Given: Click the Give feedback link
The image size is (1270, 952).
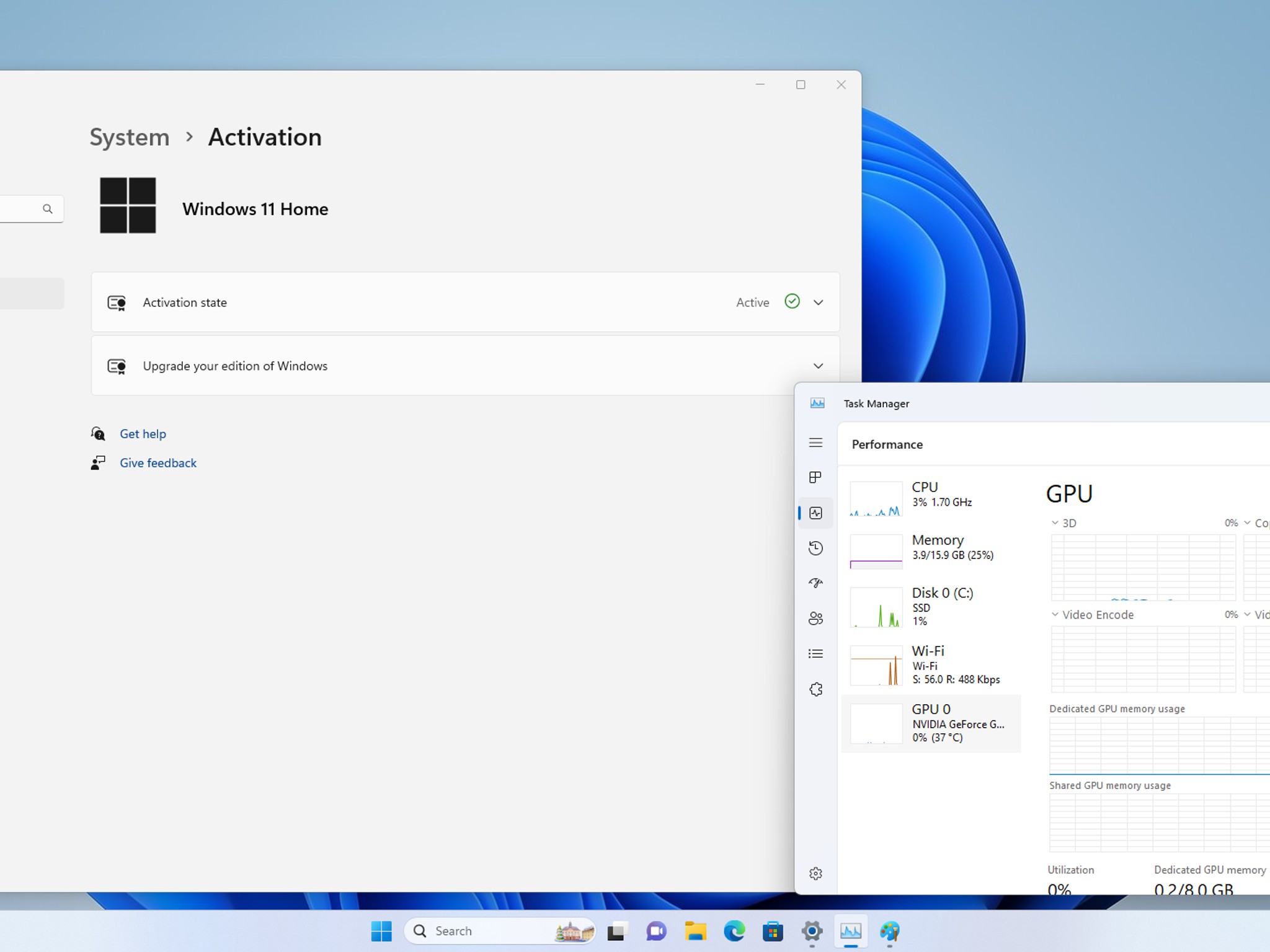Looking at the screenshot, I should pos(158,463).
